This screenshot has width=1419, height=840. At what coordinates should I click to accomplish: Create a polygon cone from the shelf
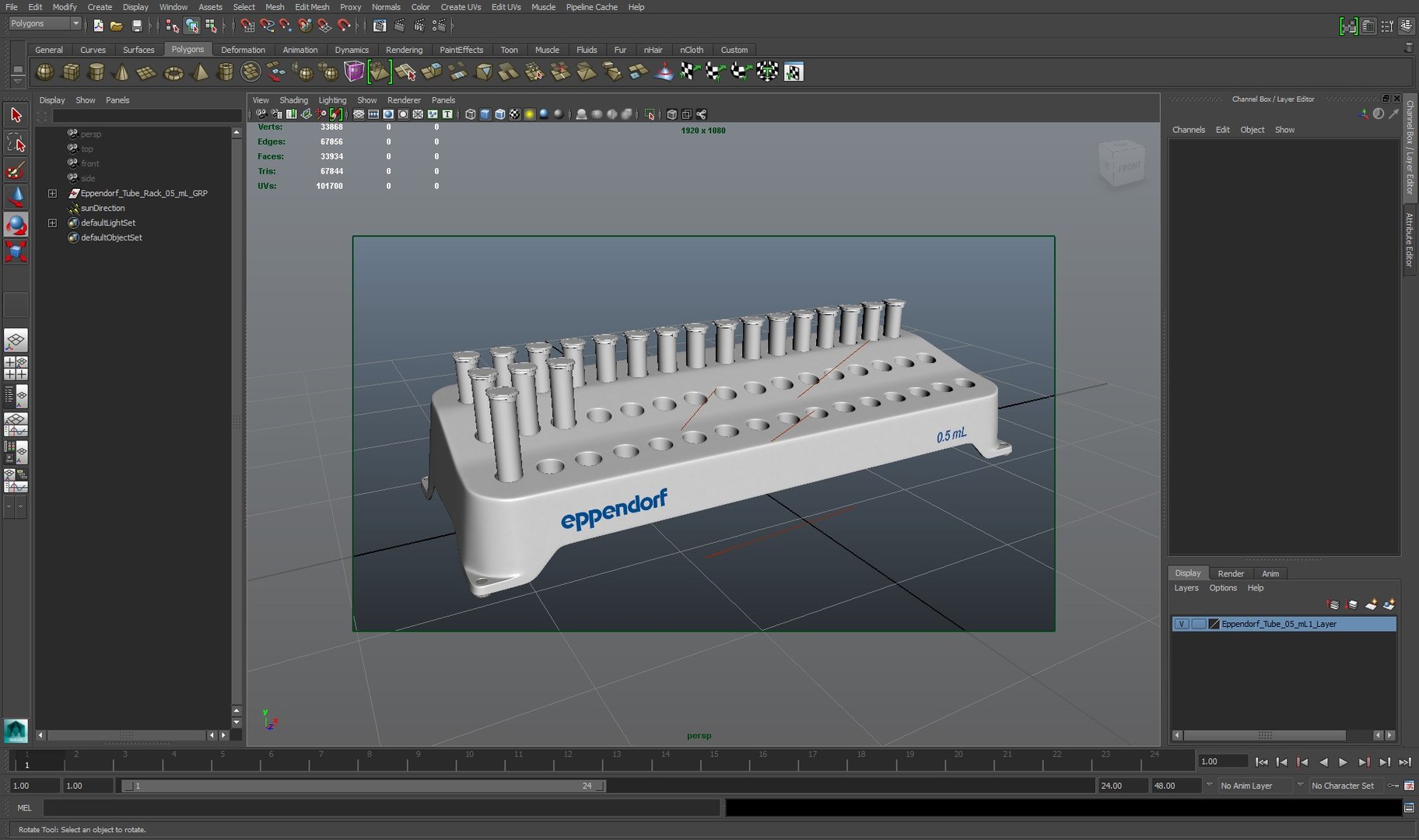(122, 72)
